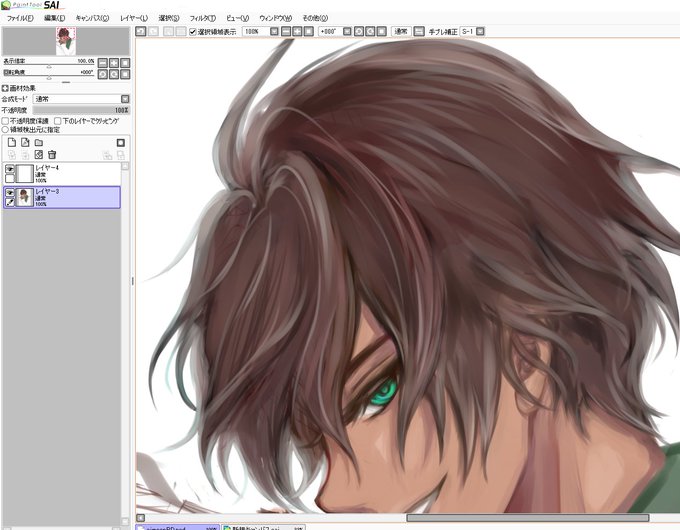
Task: Zoom out using navigator minus button
Action: pos(103,63)
